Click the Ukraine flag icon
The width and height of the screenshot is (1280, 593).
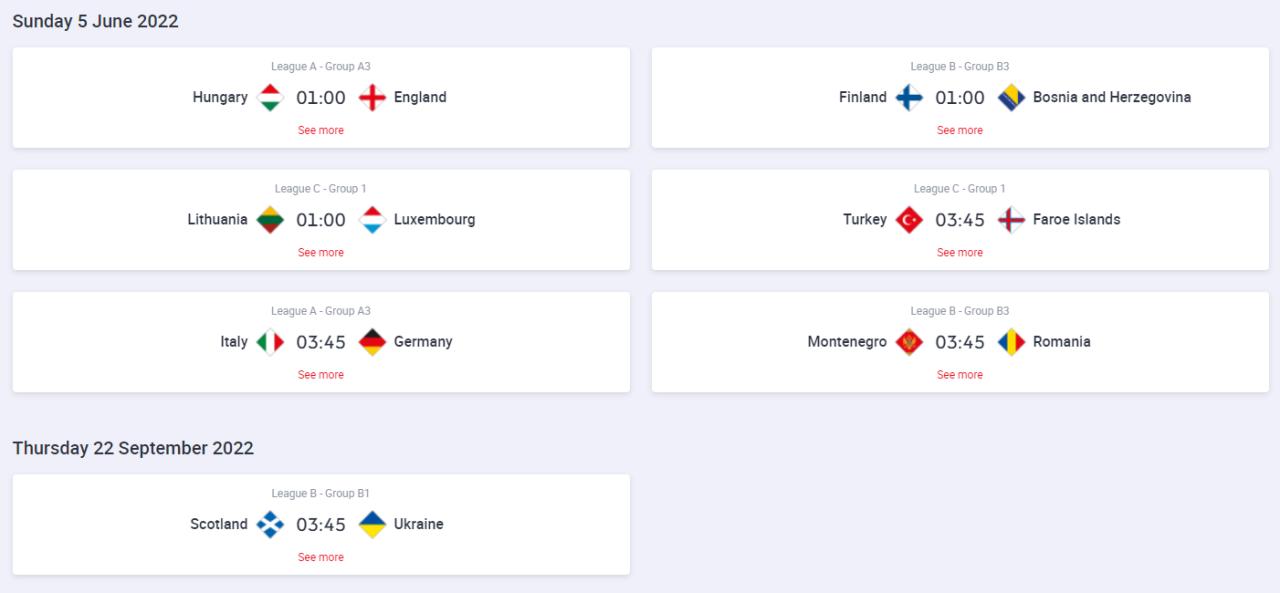(372, 524)
